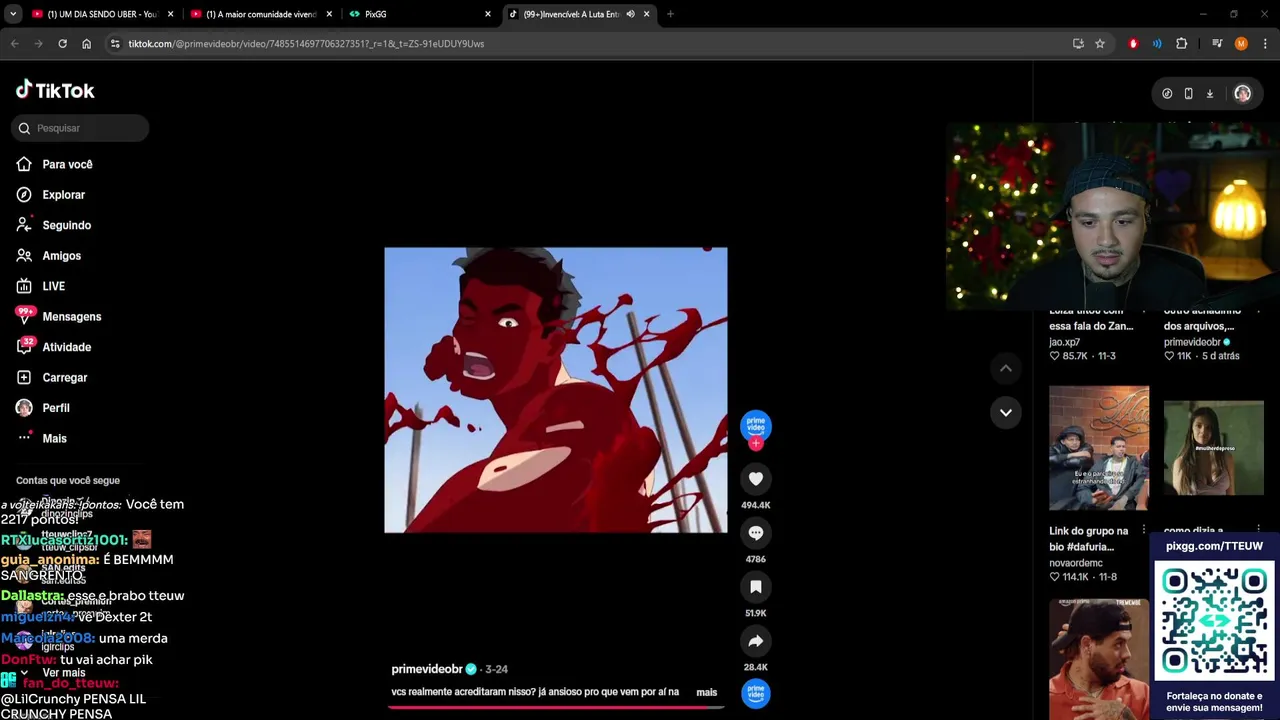Go to the previous video arrow
The width and height of the screenshot is (1280, 720).
tap(1006, 369)
